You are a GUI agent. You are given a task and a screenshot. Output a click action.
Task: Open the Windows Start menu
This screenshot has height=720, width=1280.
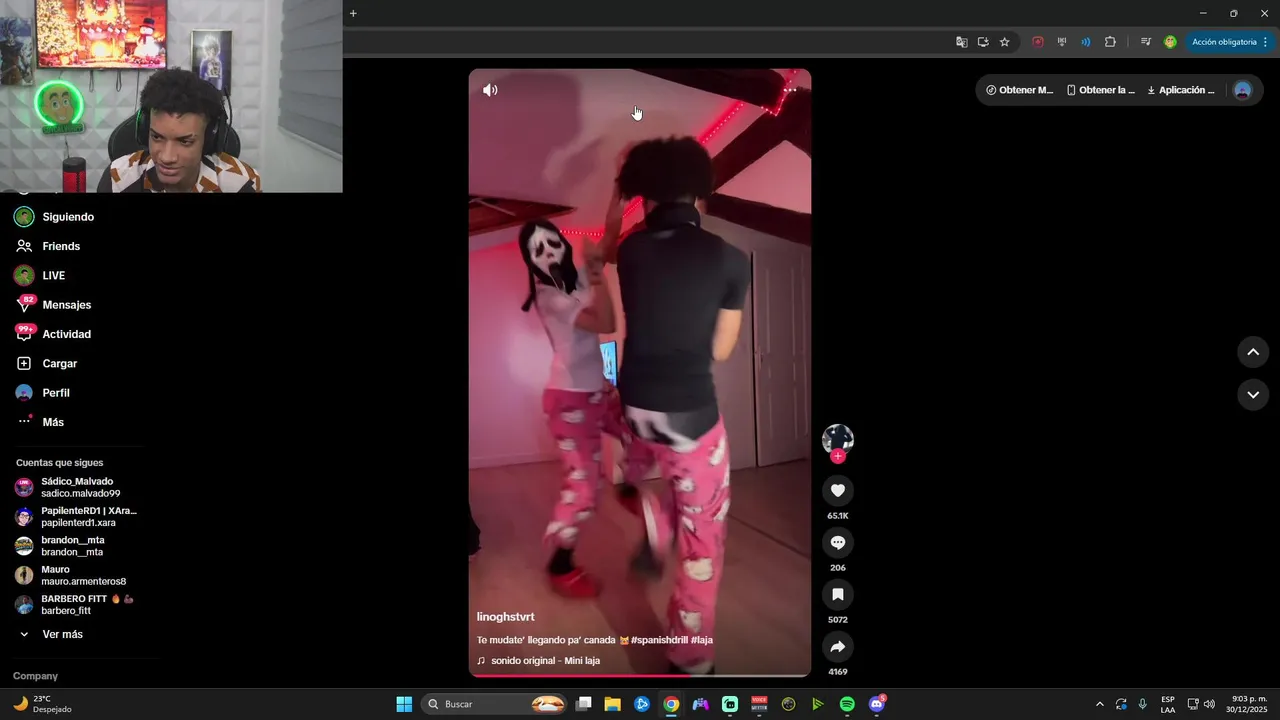[404, 704]
